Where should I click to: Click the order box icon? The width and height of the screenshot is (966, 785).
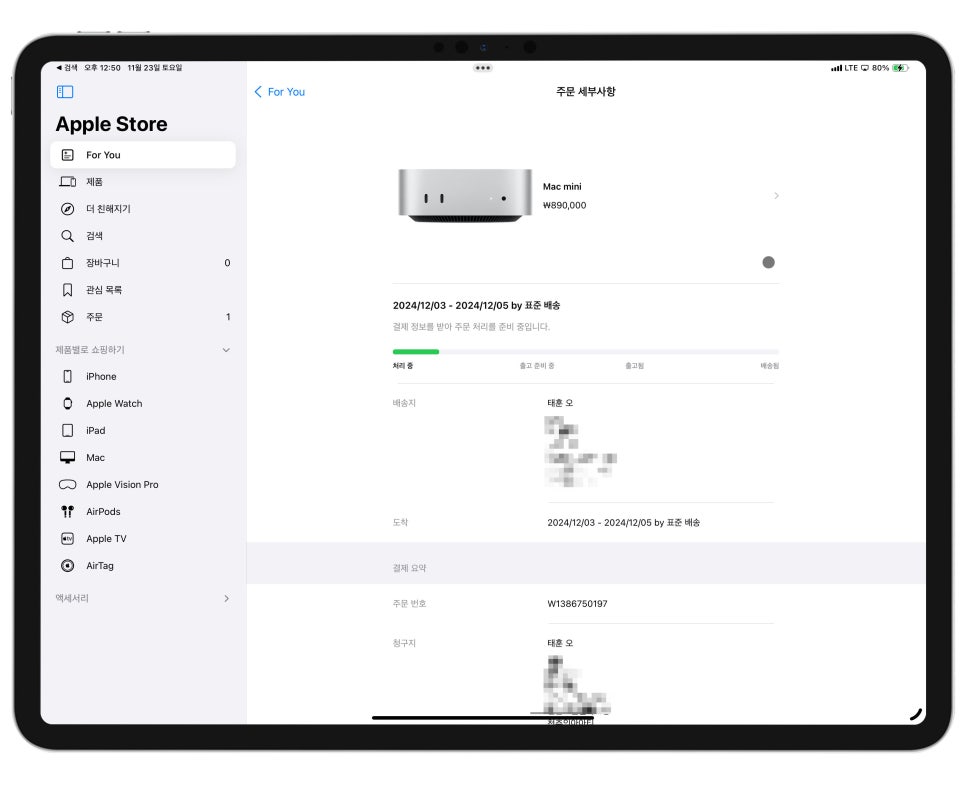click(x=68, y=317)
